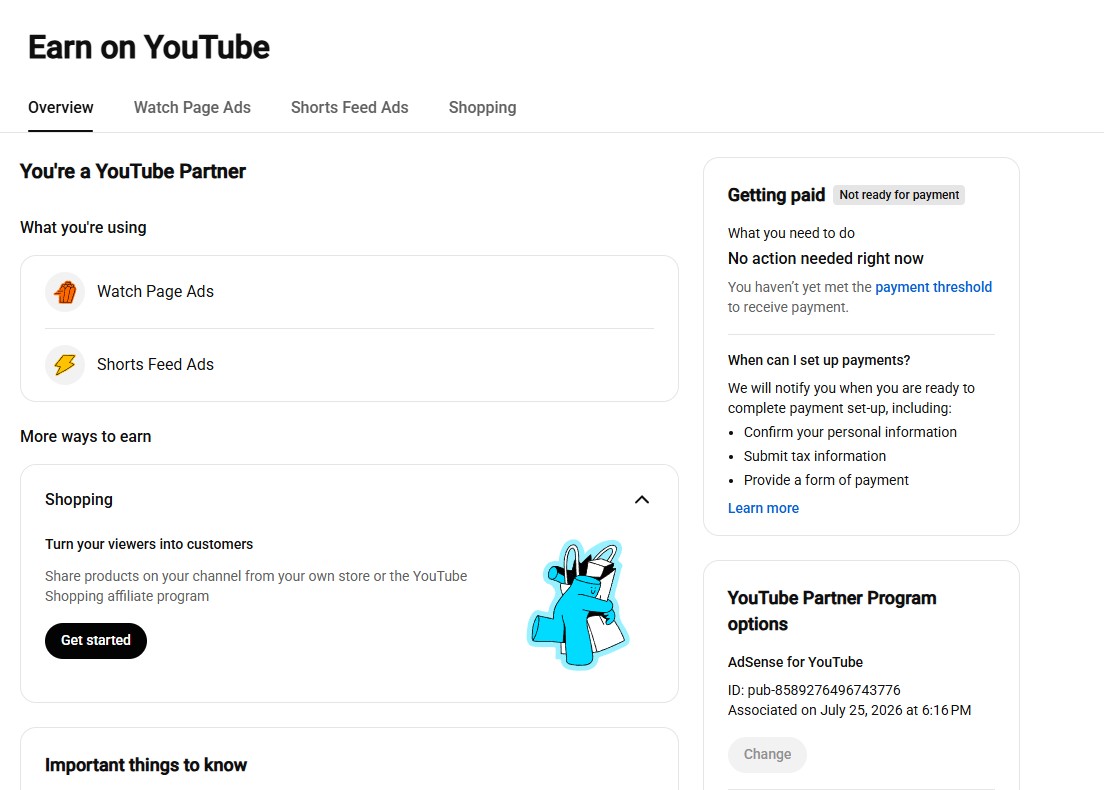The width and height of the screenshot is (1104, 790).
Task: Click the Get started button
Action: (96, 641)
